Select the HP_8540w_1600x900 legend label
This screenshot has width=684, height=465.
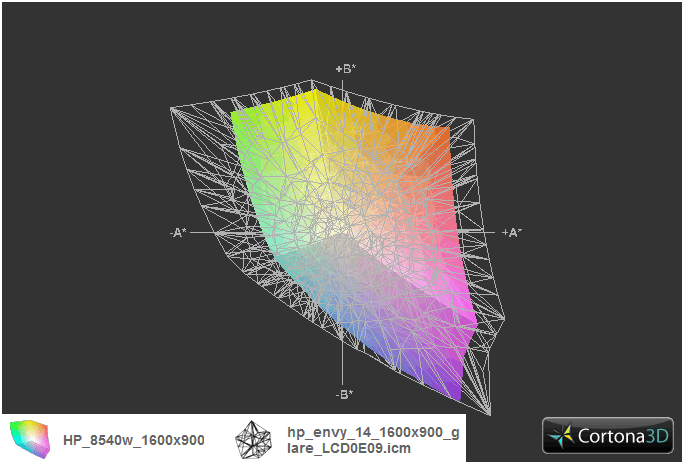coord(134,440)
